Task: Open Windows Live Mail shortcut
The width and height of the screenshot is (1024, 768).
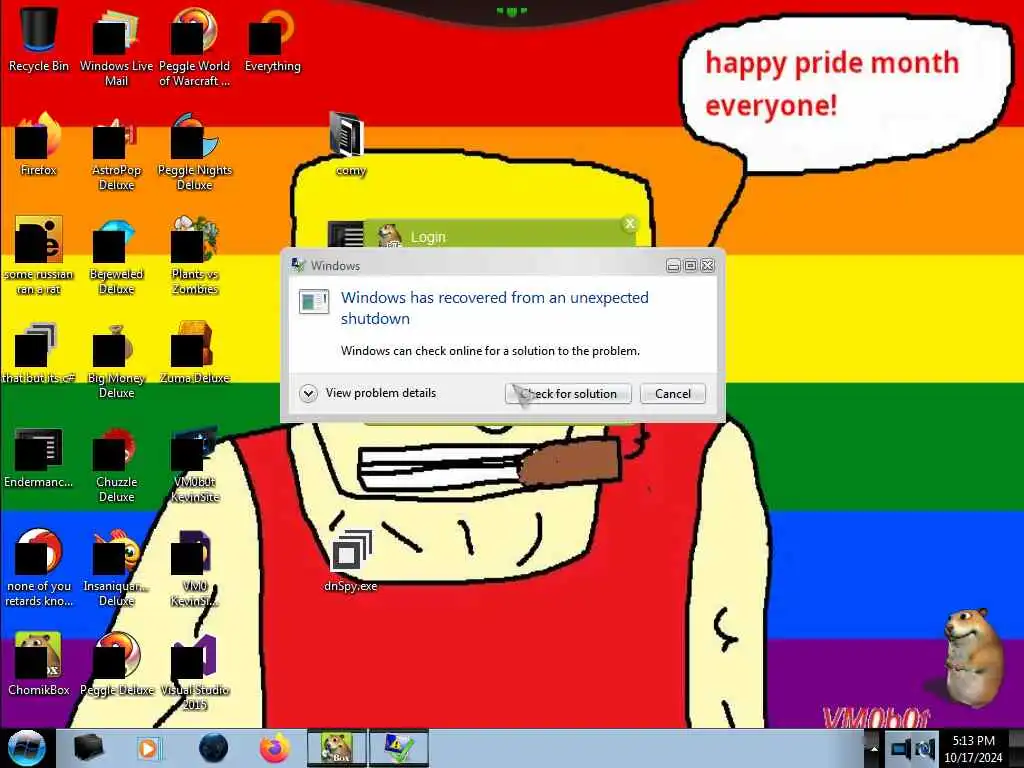Action: (x=116, y=46)
